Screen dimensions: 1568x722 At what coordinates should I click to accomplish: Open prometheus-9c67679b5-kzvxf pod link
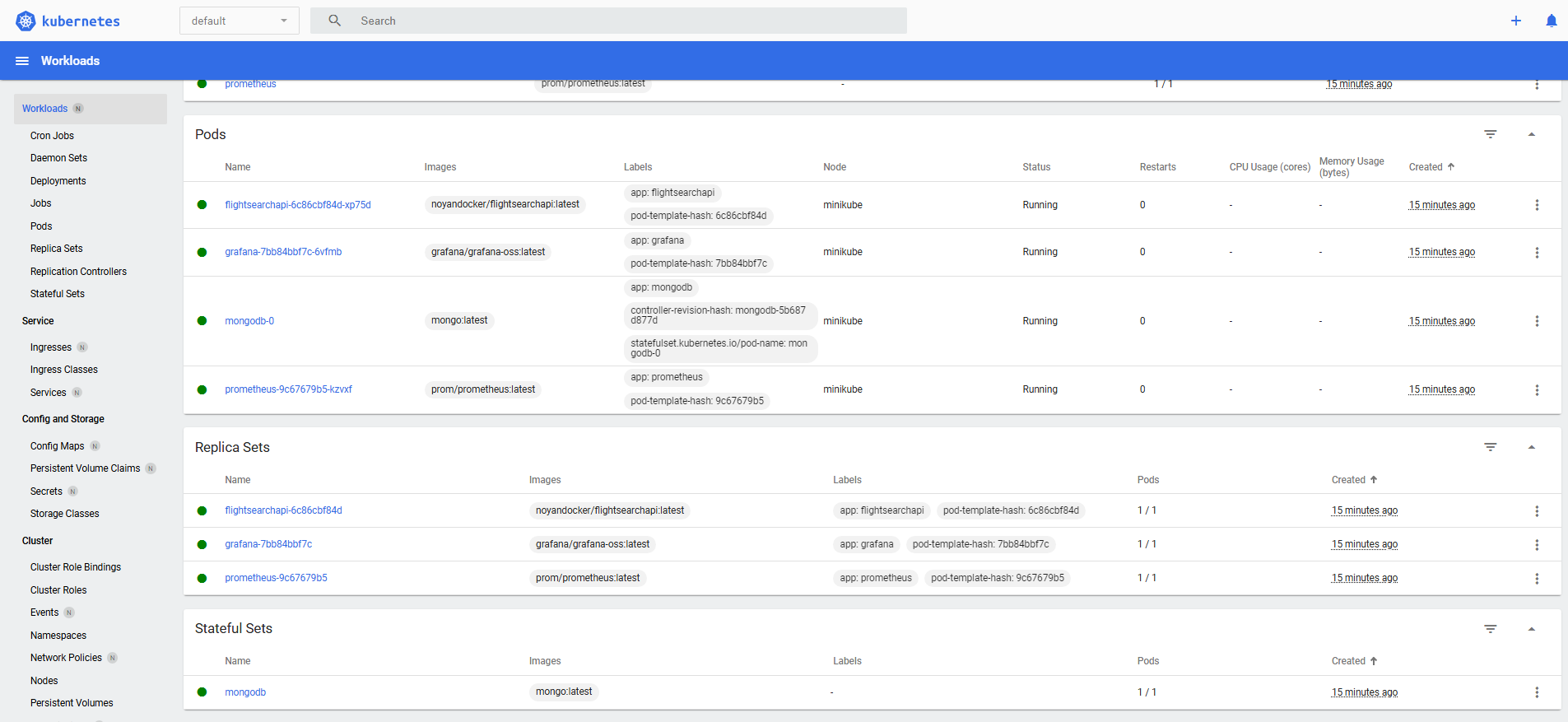(288, 389)
